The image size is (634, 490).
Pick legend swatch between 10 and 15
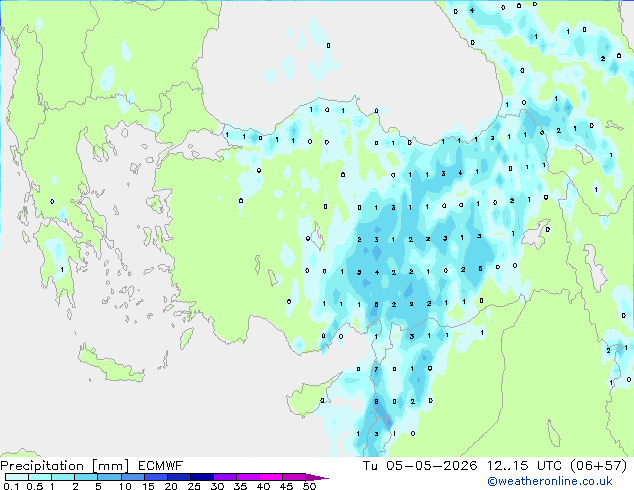tap(133, 477)
